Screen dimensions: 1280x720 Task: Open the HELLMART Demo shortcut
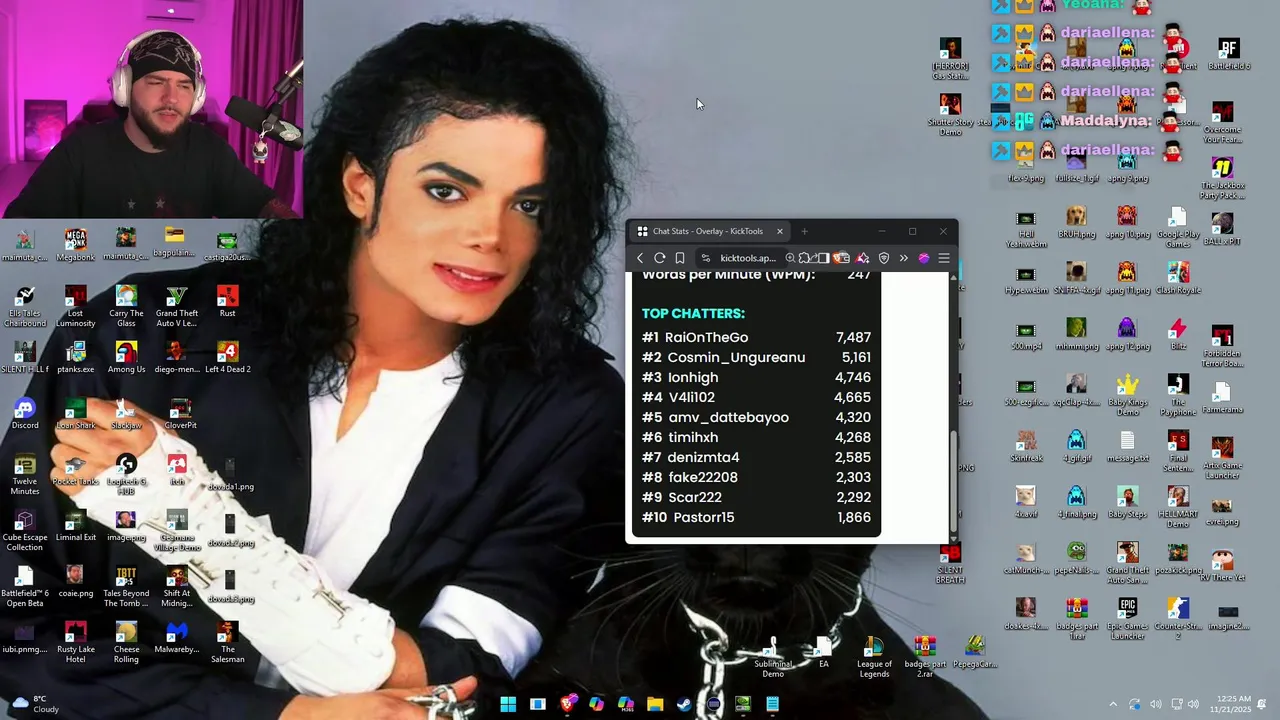pos(1178,507)
